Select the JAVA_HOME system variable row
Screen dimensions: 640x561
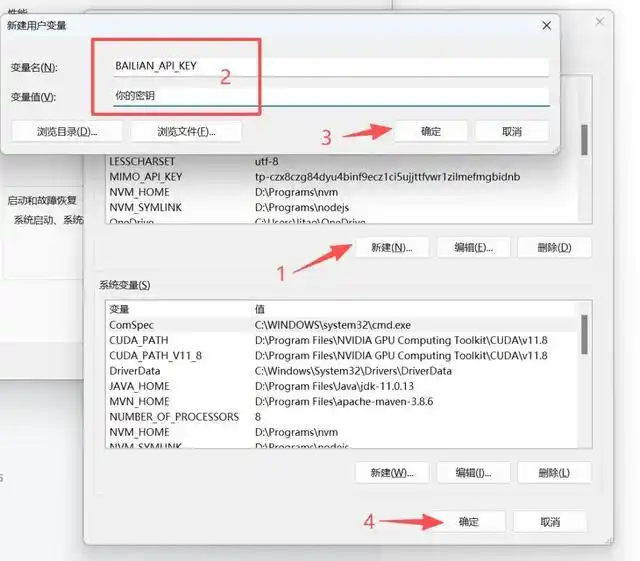click(x=342, y=386)
